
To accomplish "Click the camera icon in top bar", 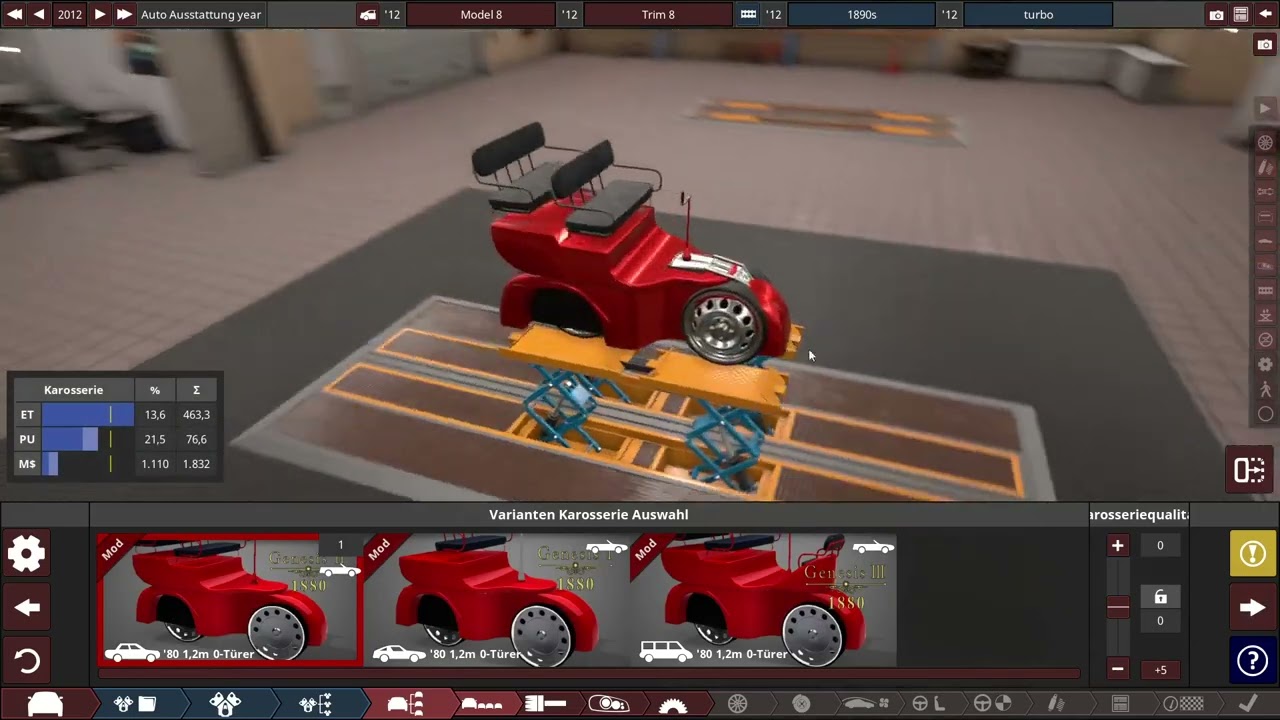I will coord(1216,15).
